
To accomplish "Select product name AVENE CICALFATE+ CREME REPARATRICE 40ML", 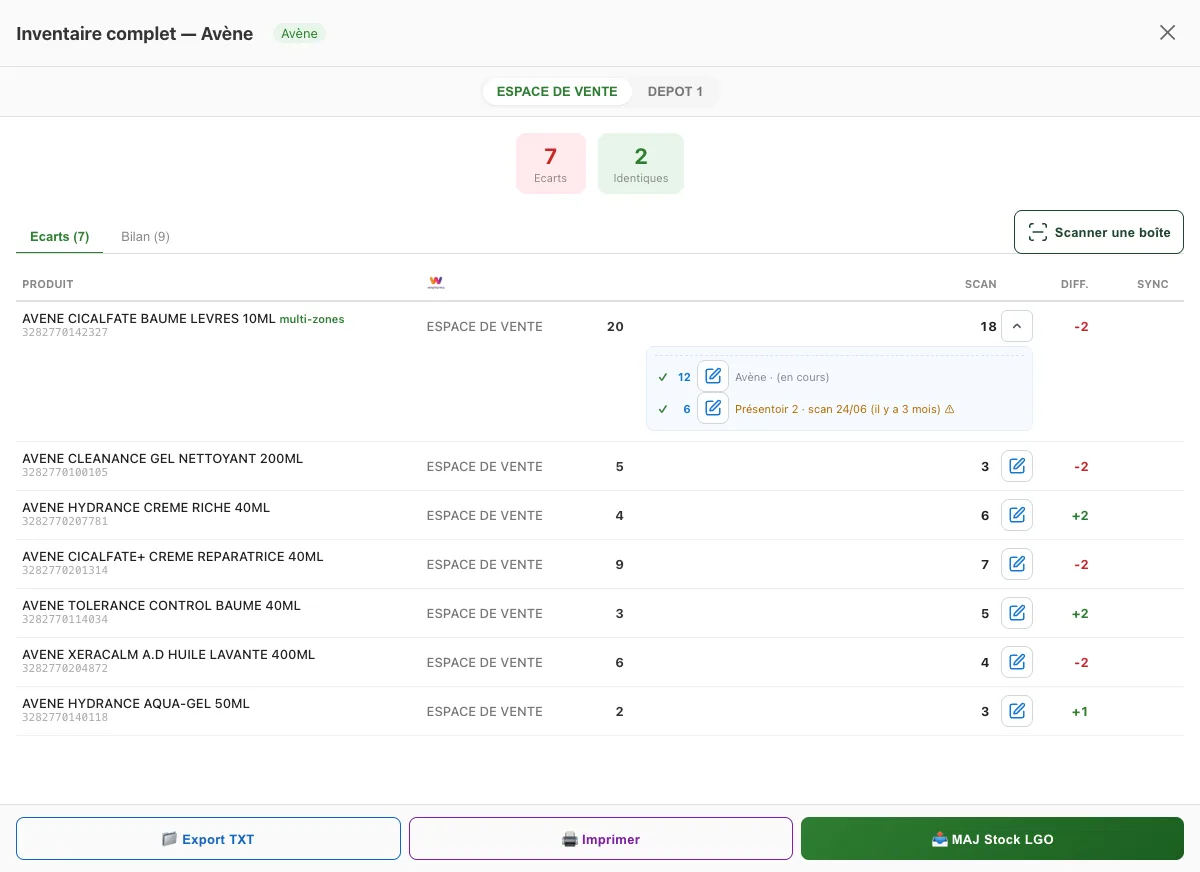I will point(173,557).
